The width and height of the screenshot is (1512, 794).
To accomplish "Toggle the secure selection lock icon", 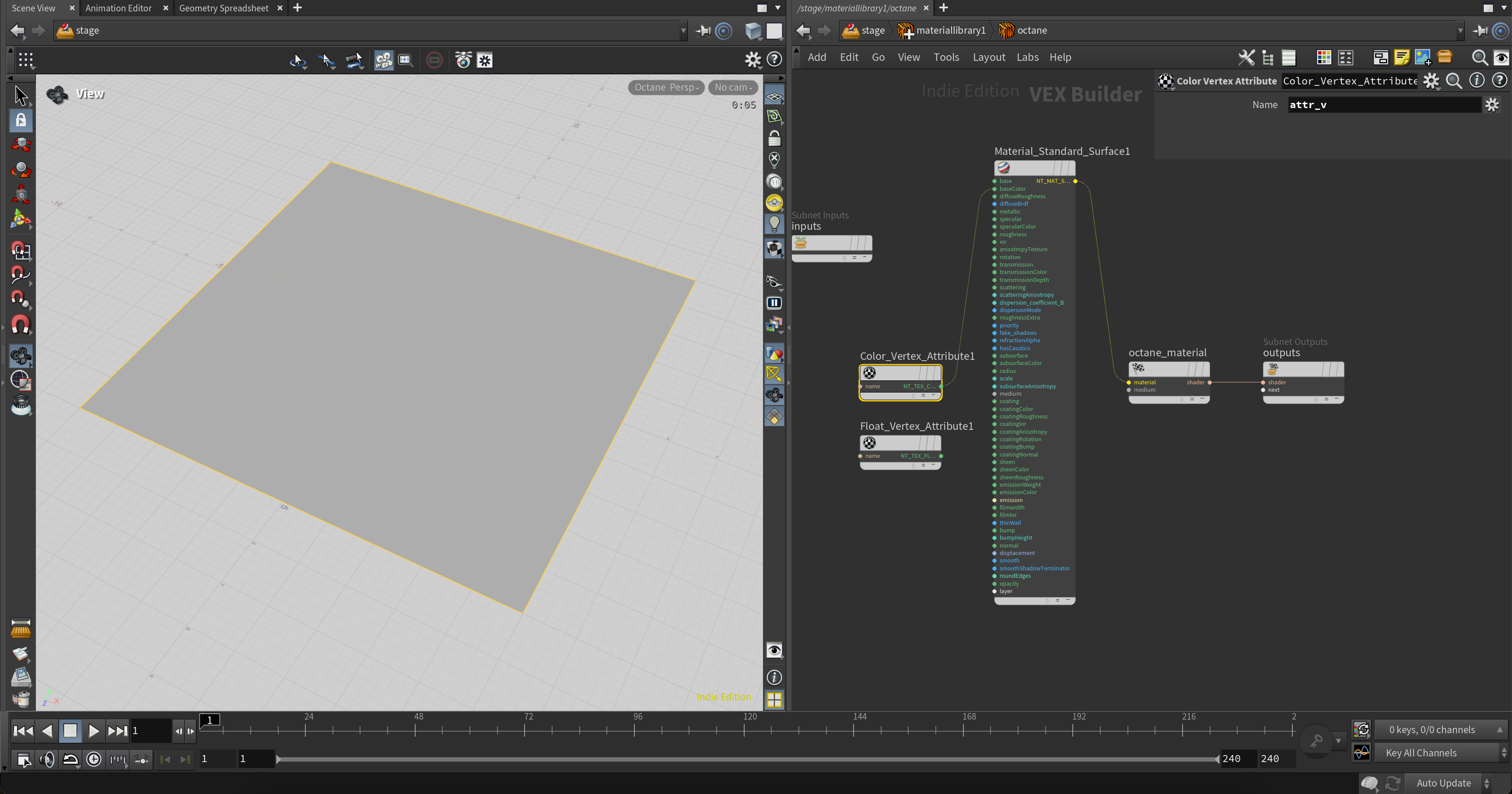I will pos(21,120).
